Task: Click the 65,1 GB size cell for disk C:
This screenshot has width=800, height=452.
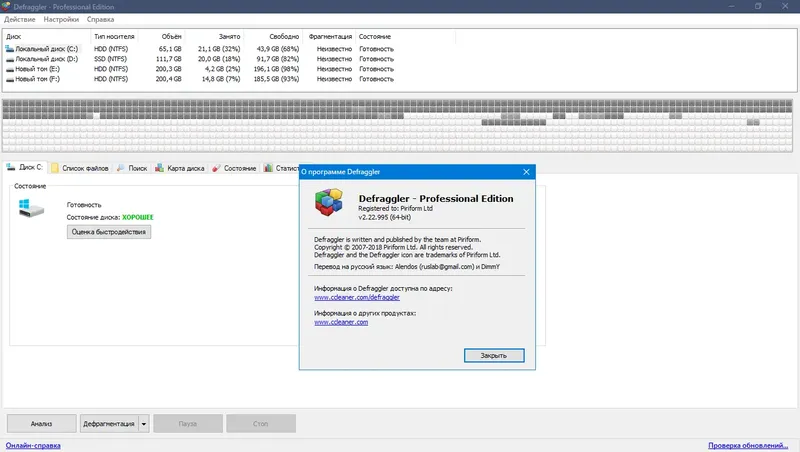Action: 170,49
